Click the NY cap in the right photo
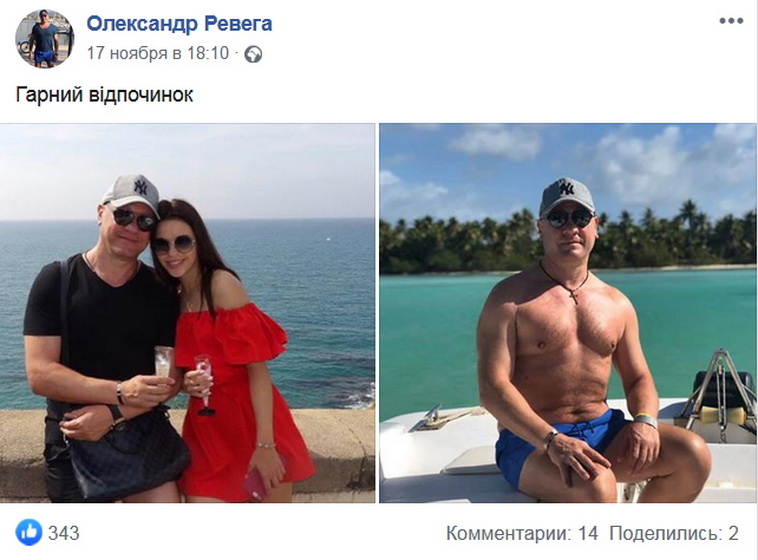The height and width of the screenshot is (560, 758). (567, 194)
